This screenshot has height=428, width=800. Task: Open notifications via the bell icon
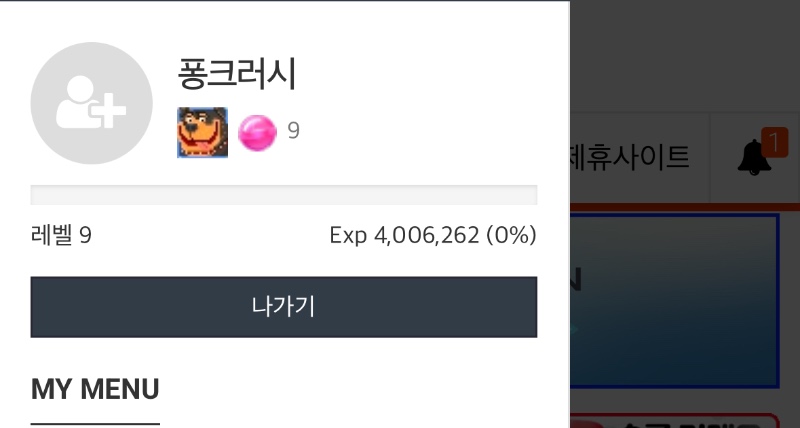[754, 157]
